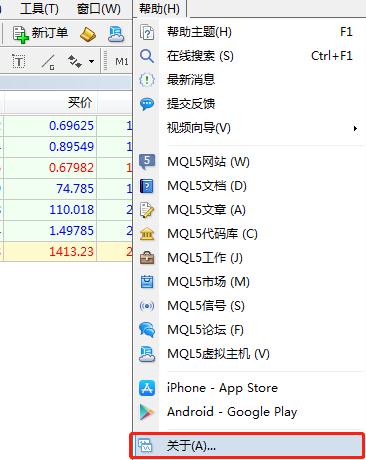The height and width of the screenshot is (460, 366).
Task: Click the blue book icon for MQL5文档
Action: pyautogui.click(x=147, y=186)
